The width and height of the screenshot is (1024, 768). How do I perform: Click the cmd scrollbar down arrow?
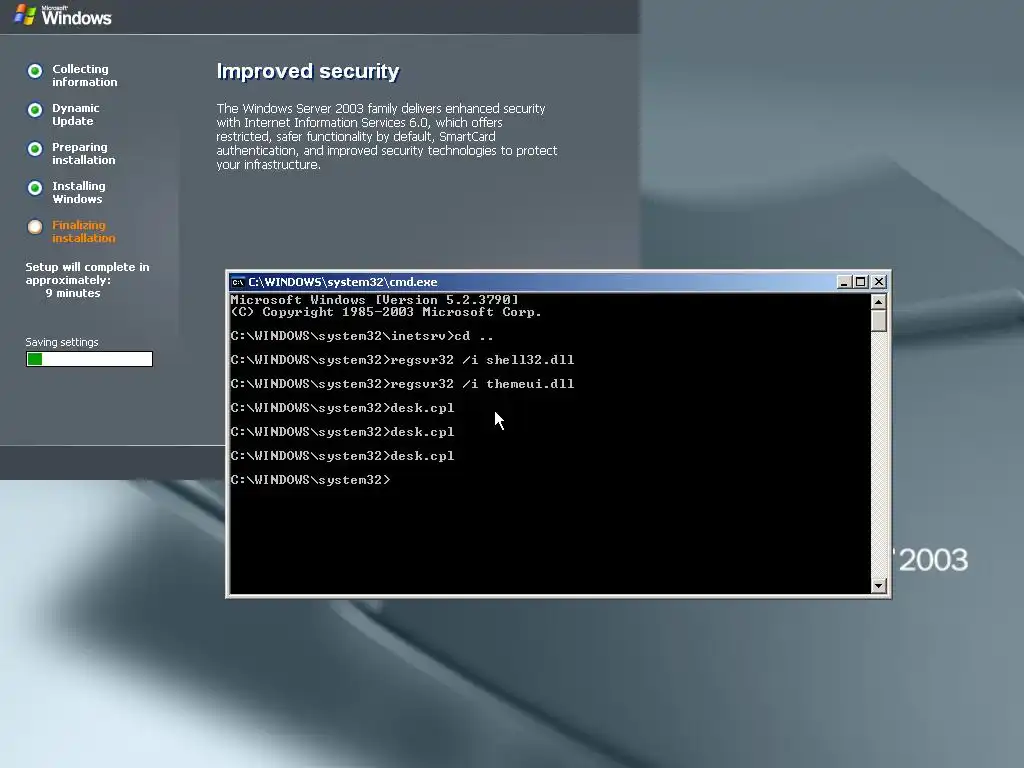pyautogui.click(x=878, y=585)
